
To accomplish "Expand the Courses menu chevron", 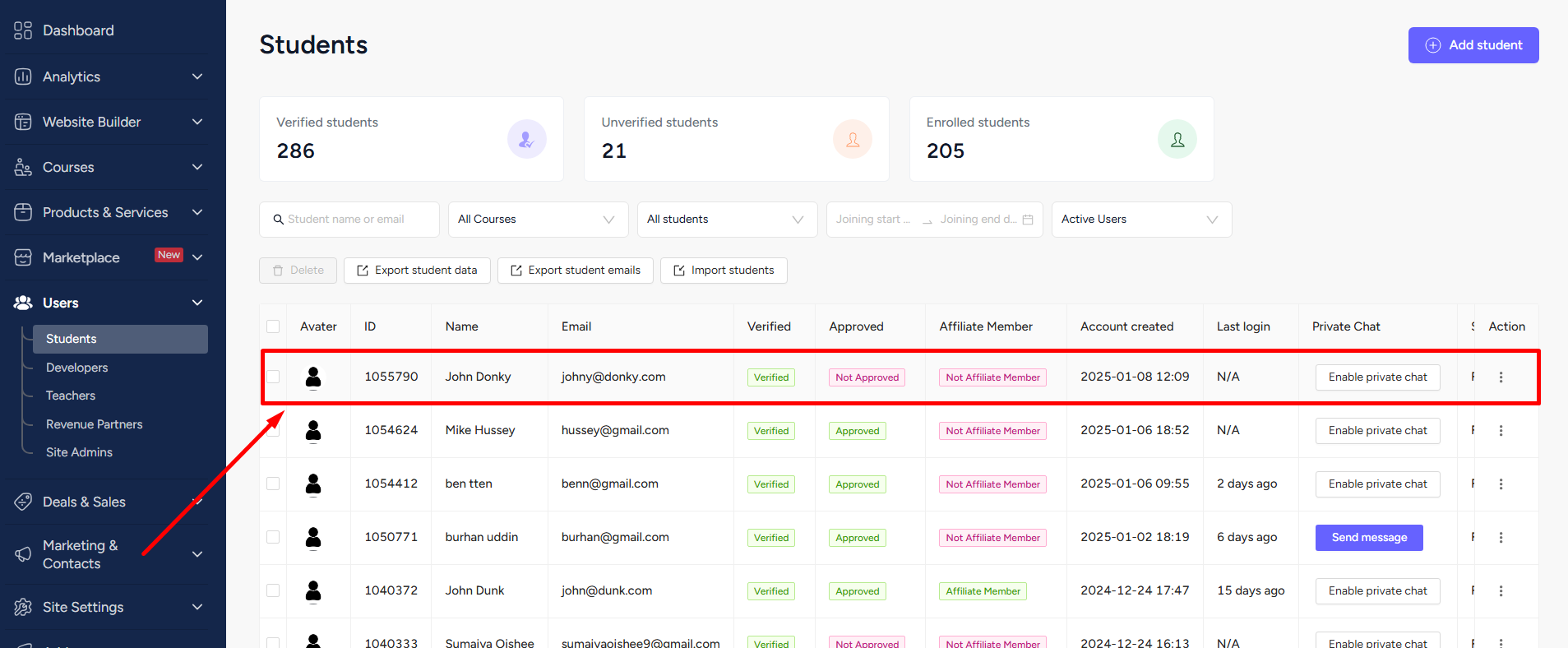I will pyautogui.click(x=197, y=167).
